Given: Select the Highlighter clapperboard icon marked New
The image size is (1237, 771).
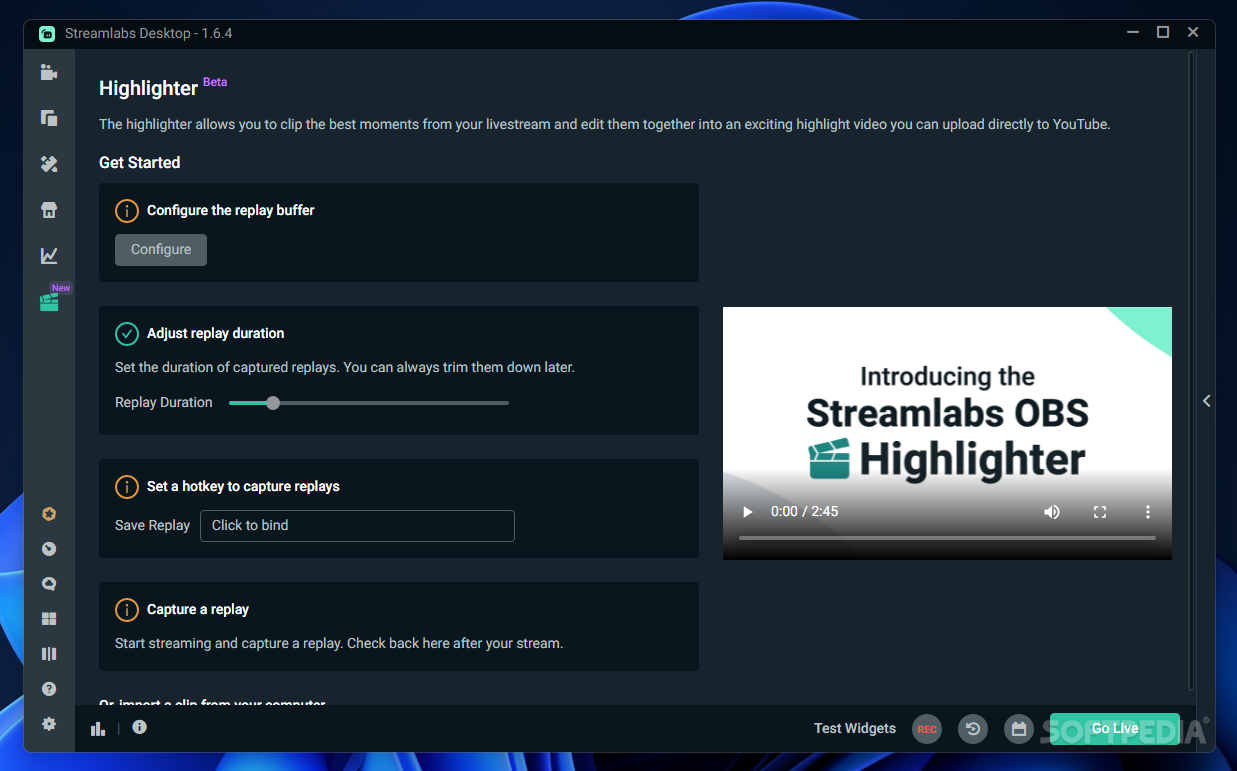Looking at the screenshot, I should 49,302.
